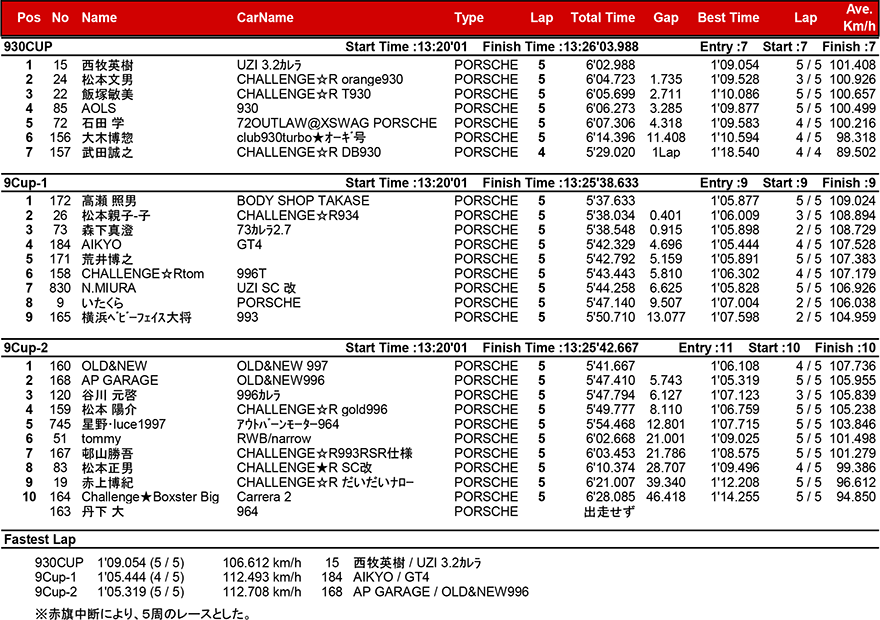Viewport: 880px width, 620px height.
Task: Click the "Ave. Km/h" column header
Action: [859, 17]
